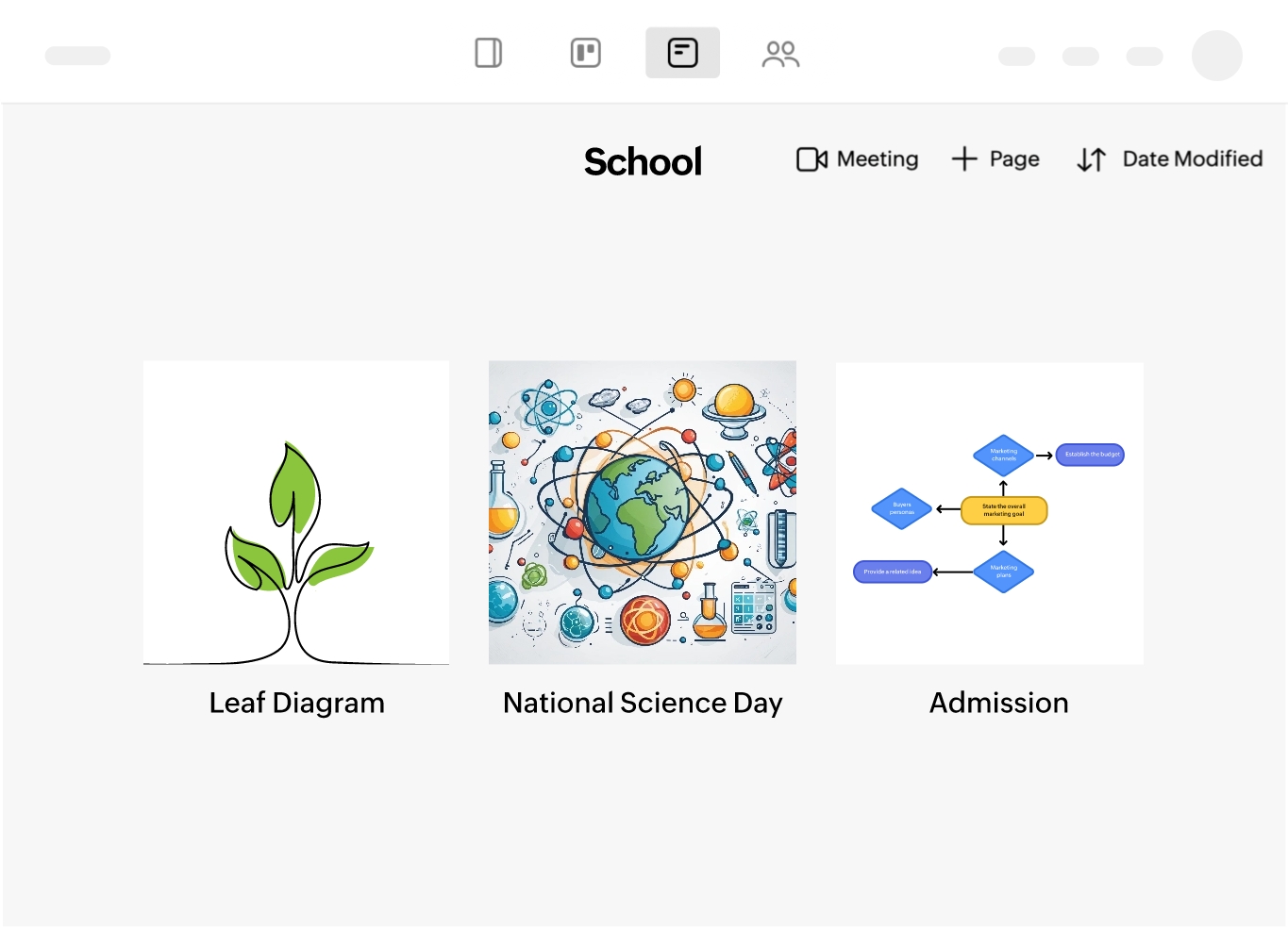Screen dimensions: 1288x929
Task: Select the highlighted note card view icon
Action: click(x=682, y=53)
